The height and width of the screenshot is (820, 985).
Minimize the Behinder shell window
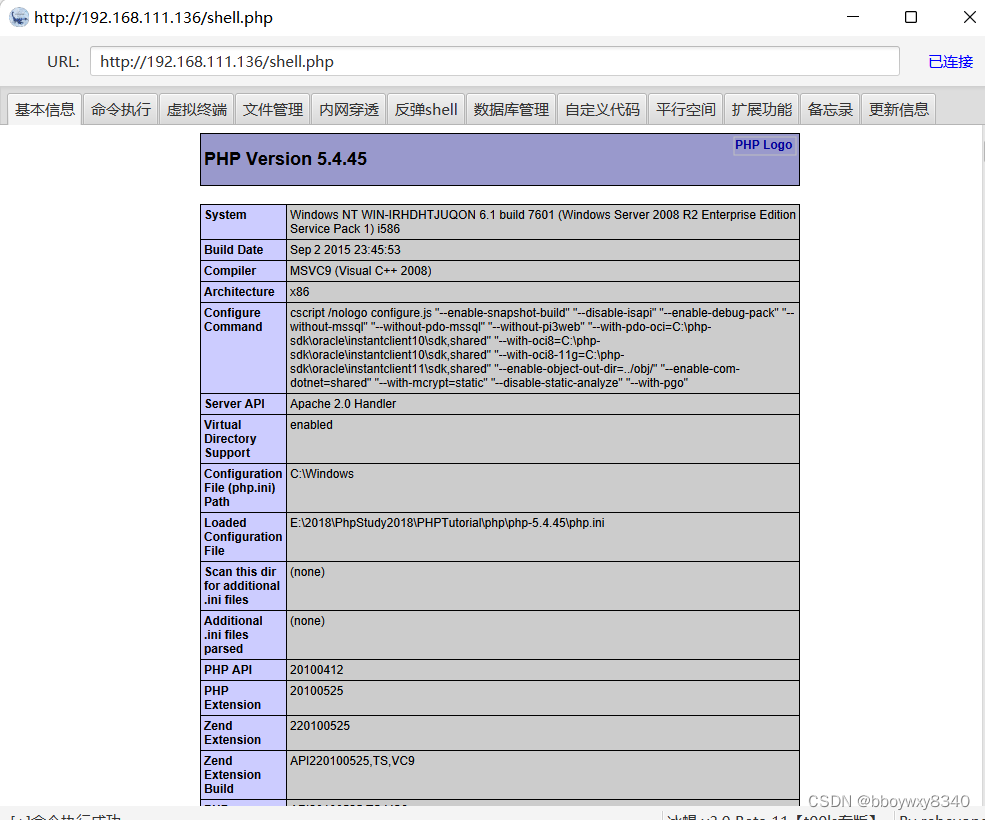click(x=853, y=17)
